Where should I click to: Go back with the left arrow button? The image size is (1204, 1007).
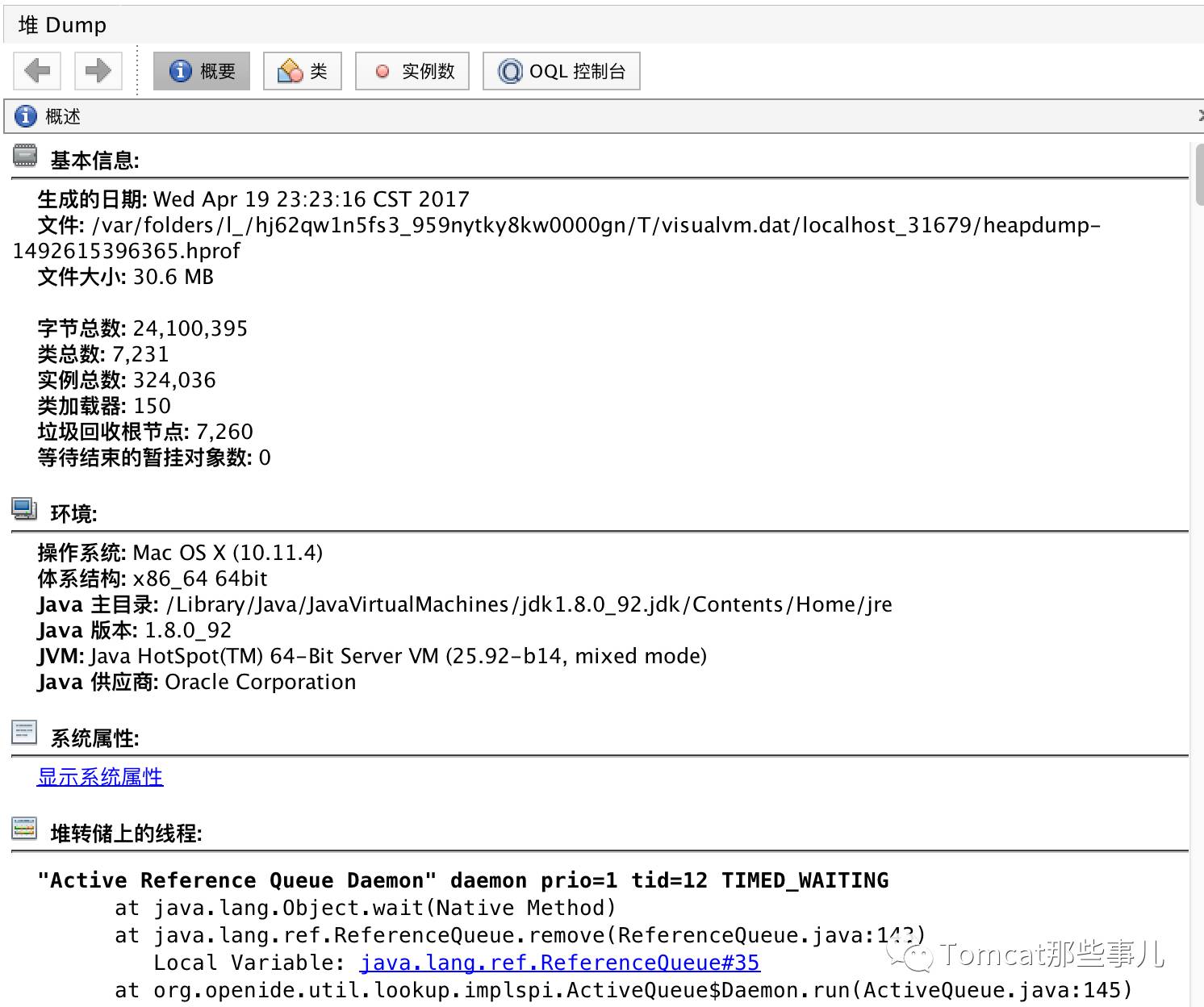(37, 71)
